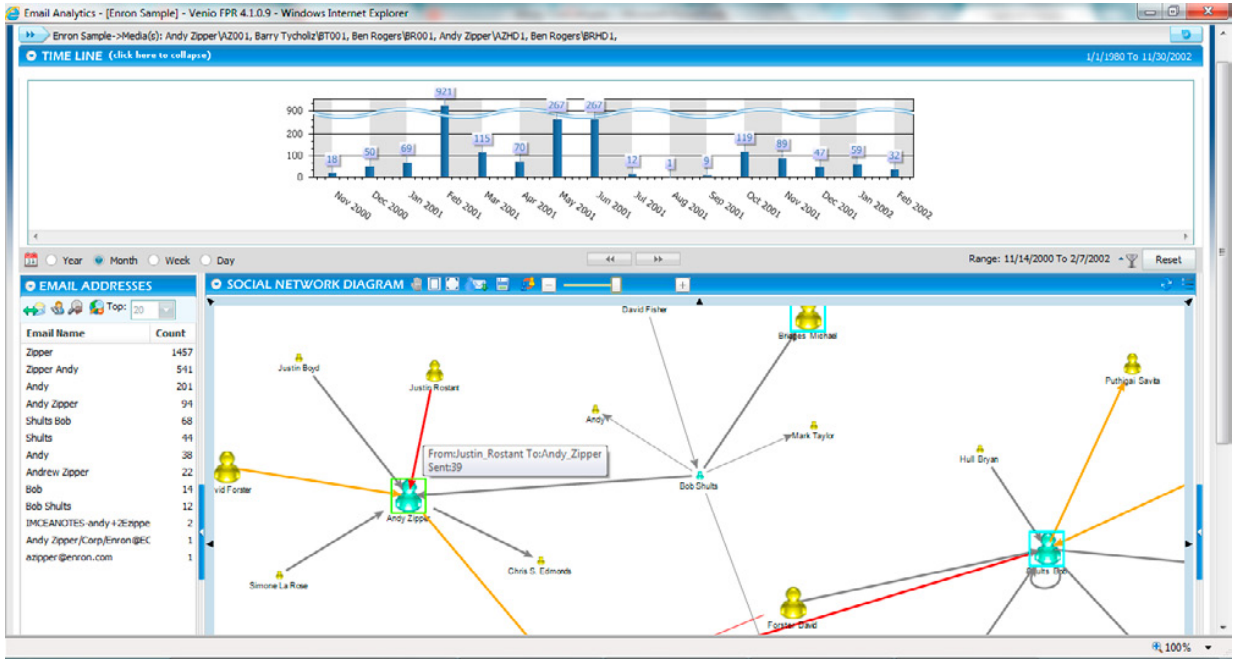Viewport: 1238px width, 661px height.
Task: Click the fit-page icon in diagram toolbar
Action: [x=434, y=285]
